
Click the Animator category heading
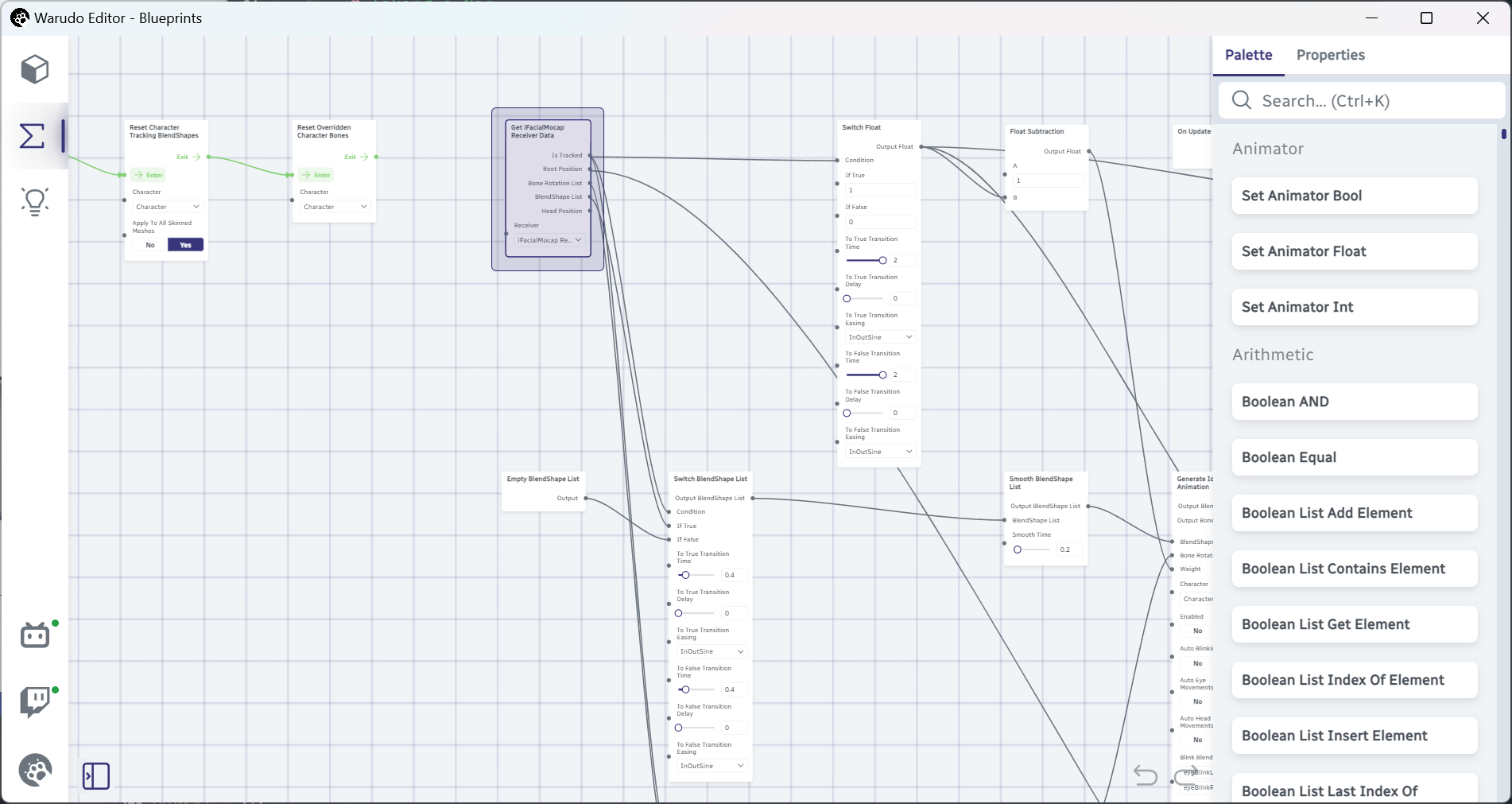click(x=1268, y=149)
